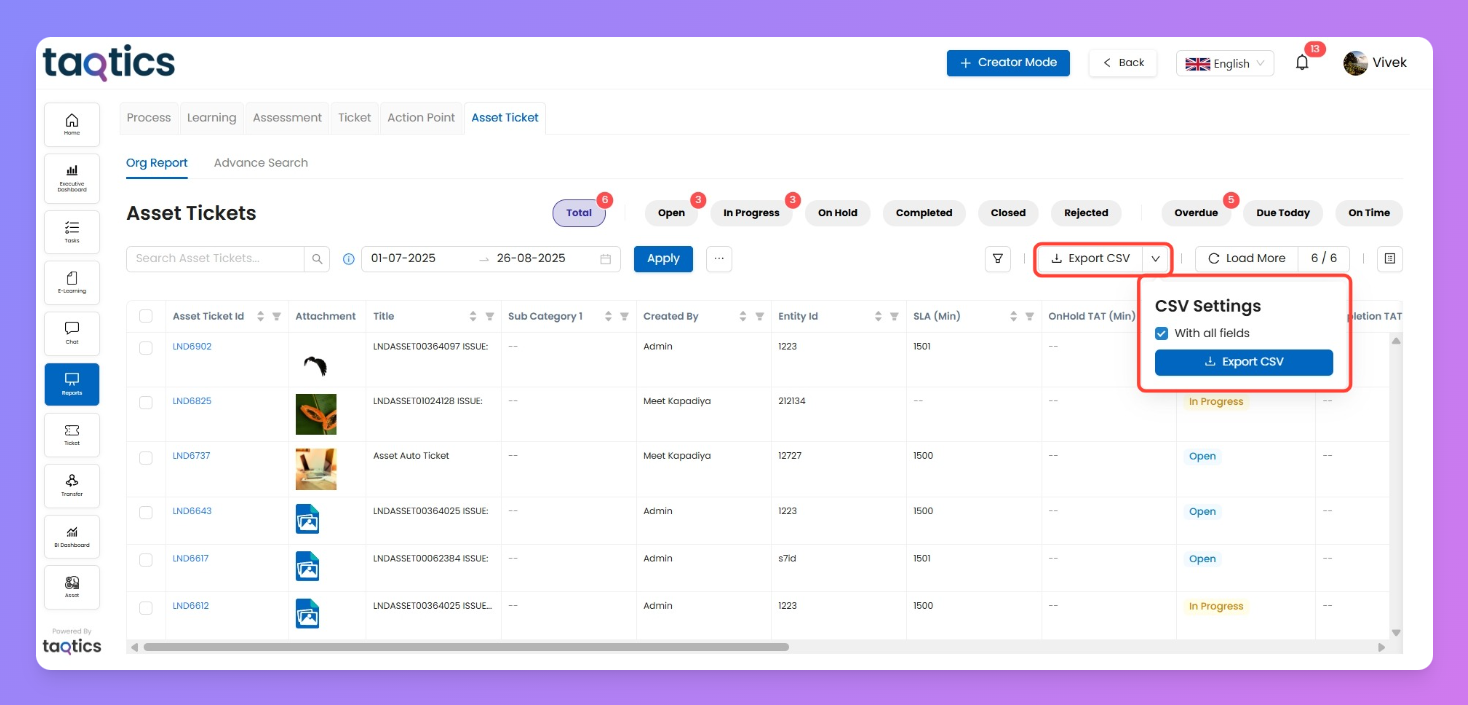Tick the select-all checkbox in table header
Screen dimensions: 1468x705
coord(146,316)
